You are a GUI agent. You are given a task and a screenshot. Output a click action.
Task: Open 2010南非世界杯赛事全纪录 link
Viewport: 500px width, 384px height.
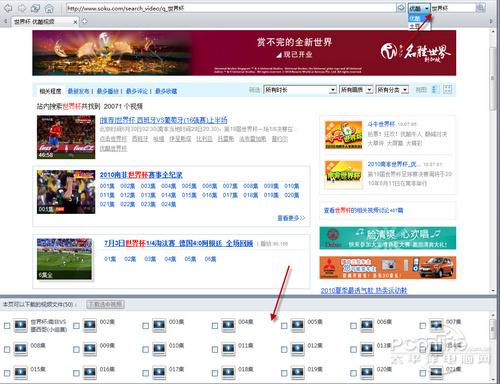pos(141,175)
